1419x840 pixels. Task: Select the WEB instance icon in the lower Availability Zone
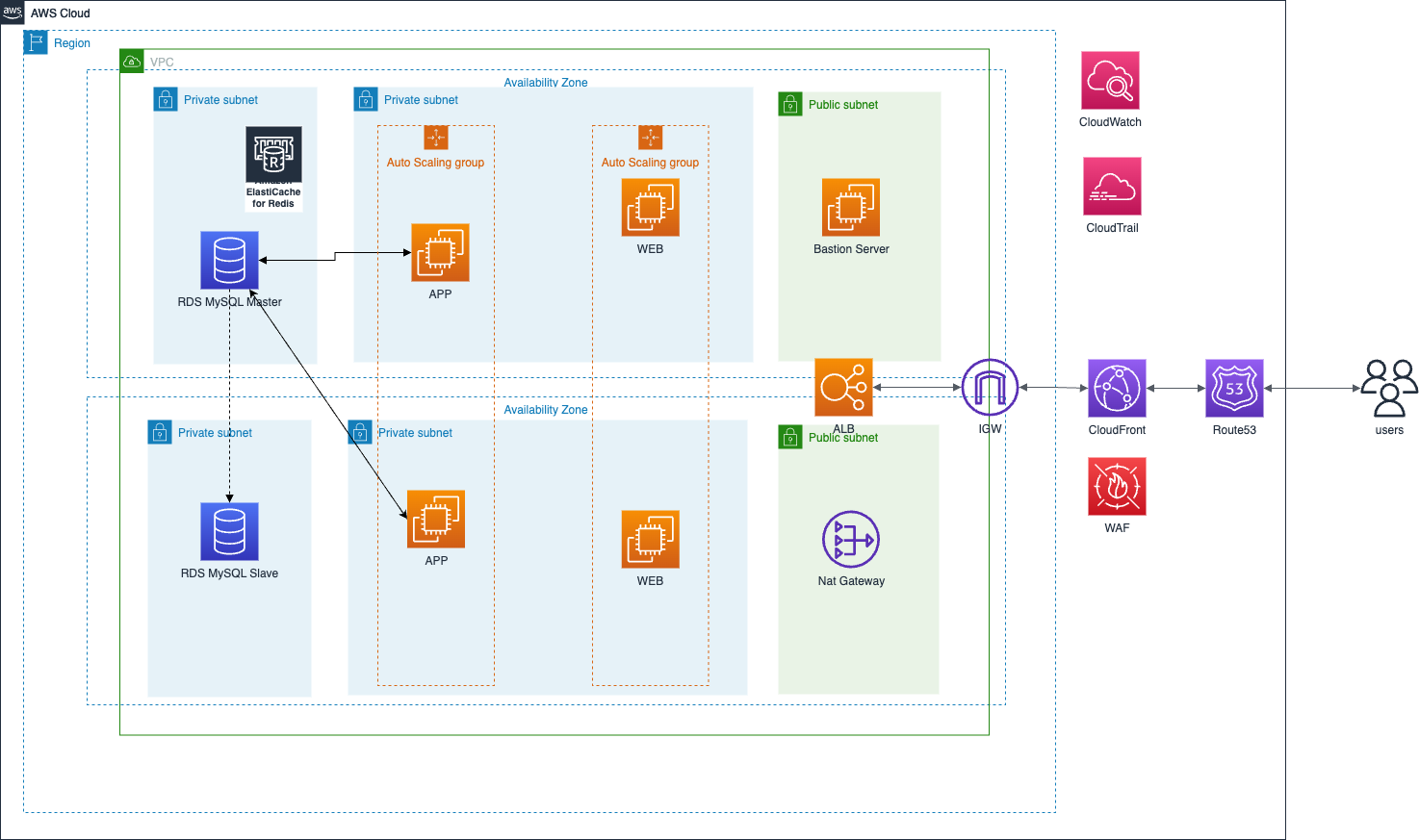click(650, 539)
